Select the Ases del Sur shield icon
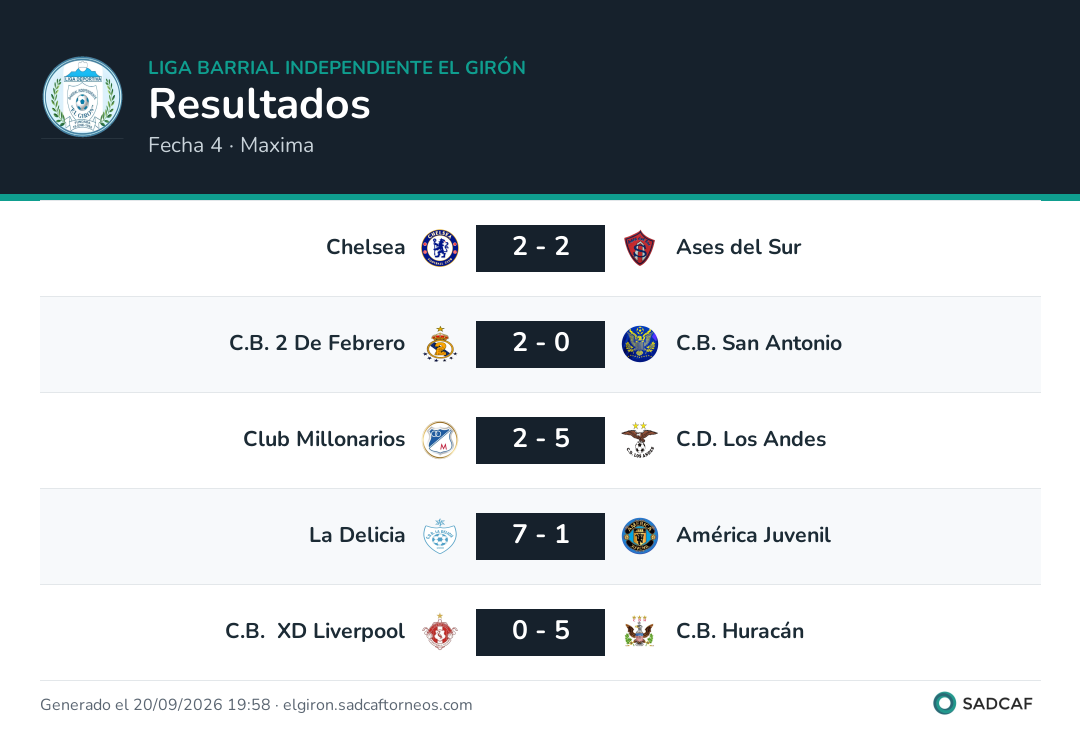 point(640,248)
